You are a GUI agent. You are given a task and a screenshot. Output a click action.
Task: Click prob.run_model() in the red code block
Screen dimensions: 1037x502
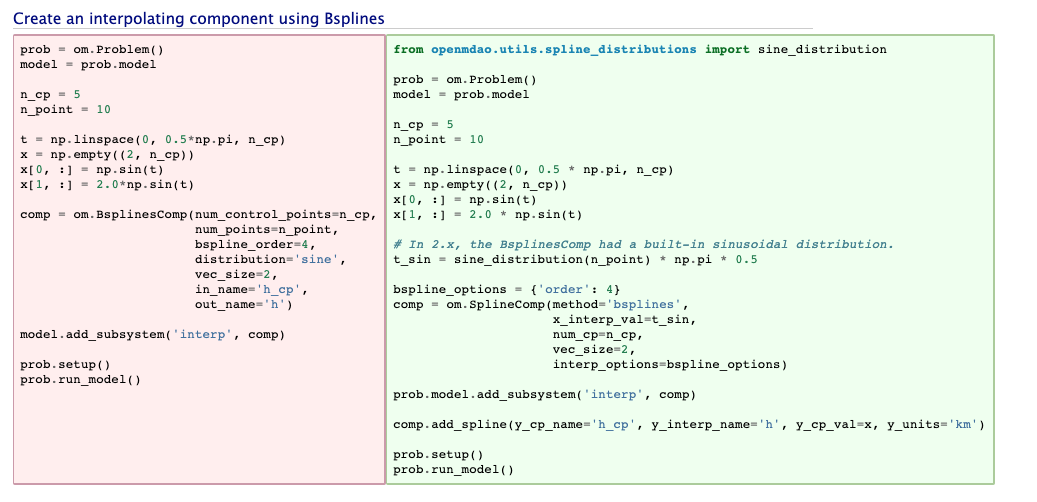[80, 380]
